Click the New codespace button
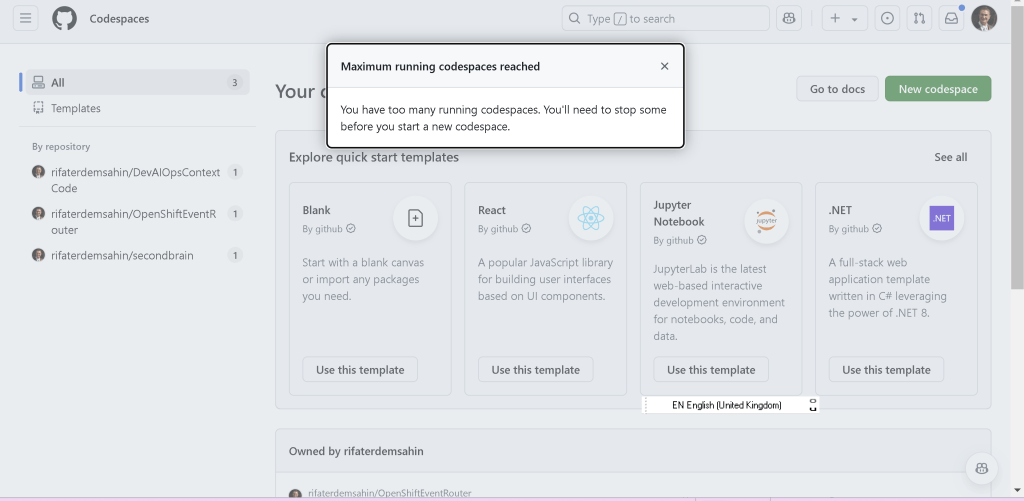1024x501 pixels. point(938,89)
